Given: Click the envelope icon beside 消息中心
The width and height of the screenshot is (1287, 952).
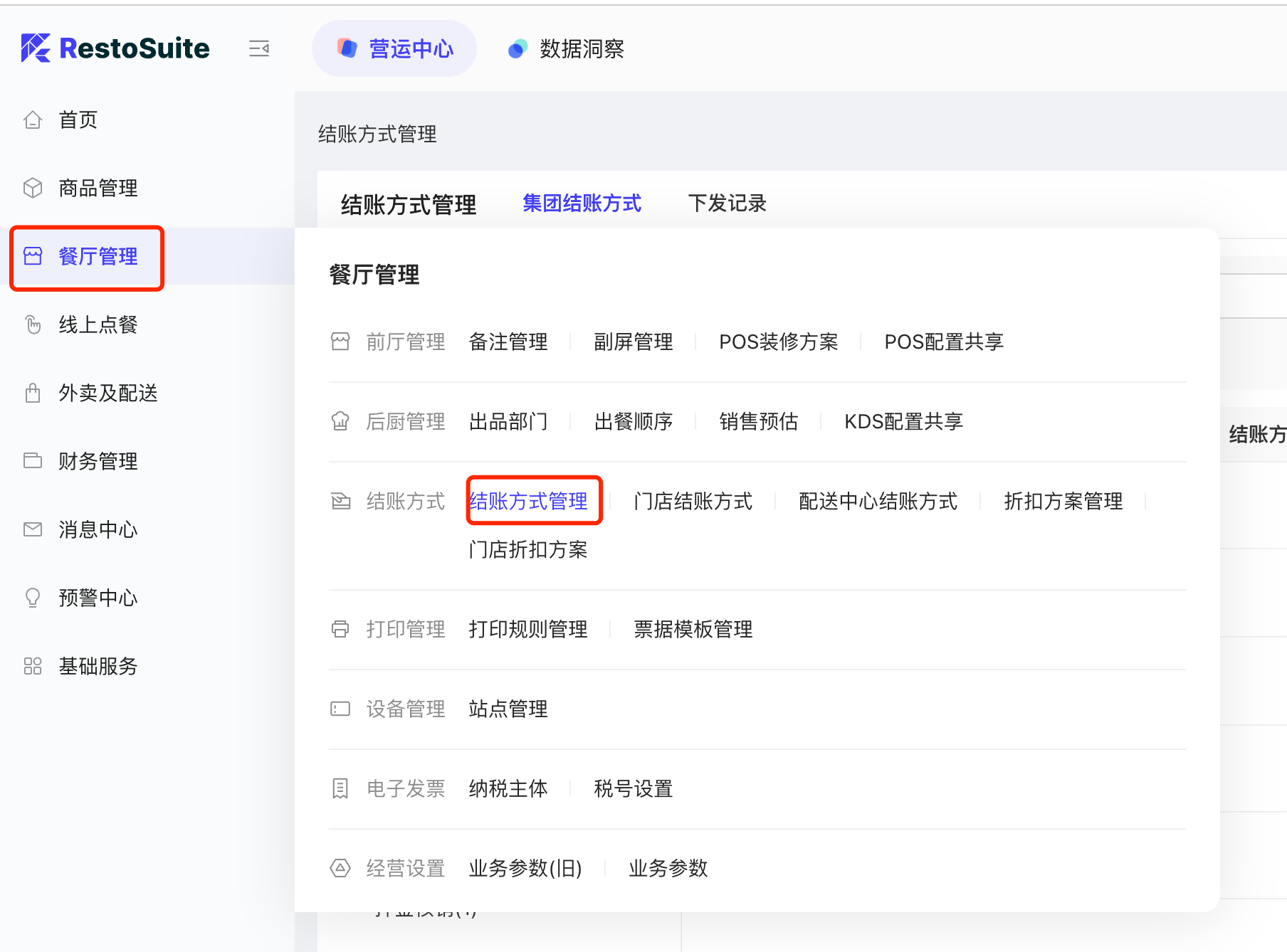Looking at the screenshot, I should (x=33, y=529).
